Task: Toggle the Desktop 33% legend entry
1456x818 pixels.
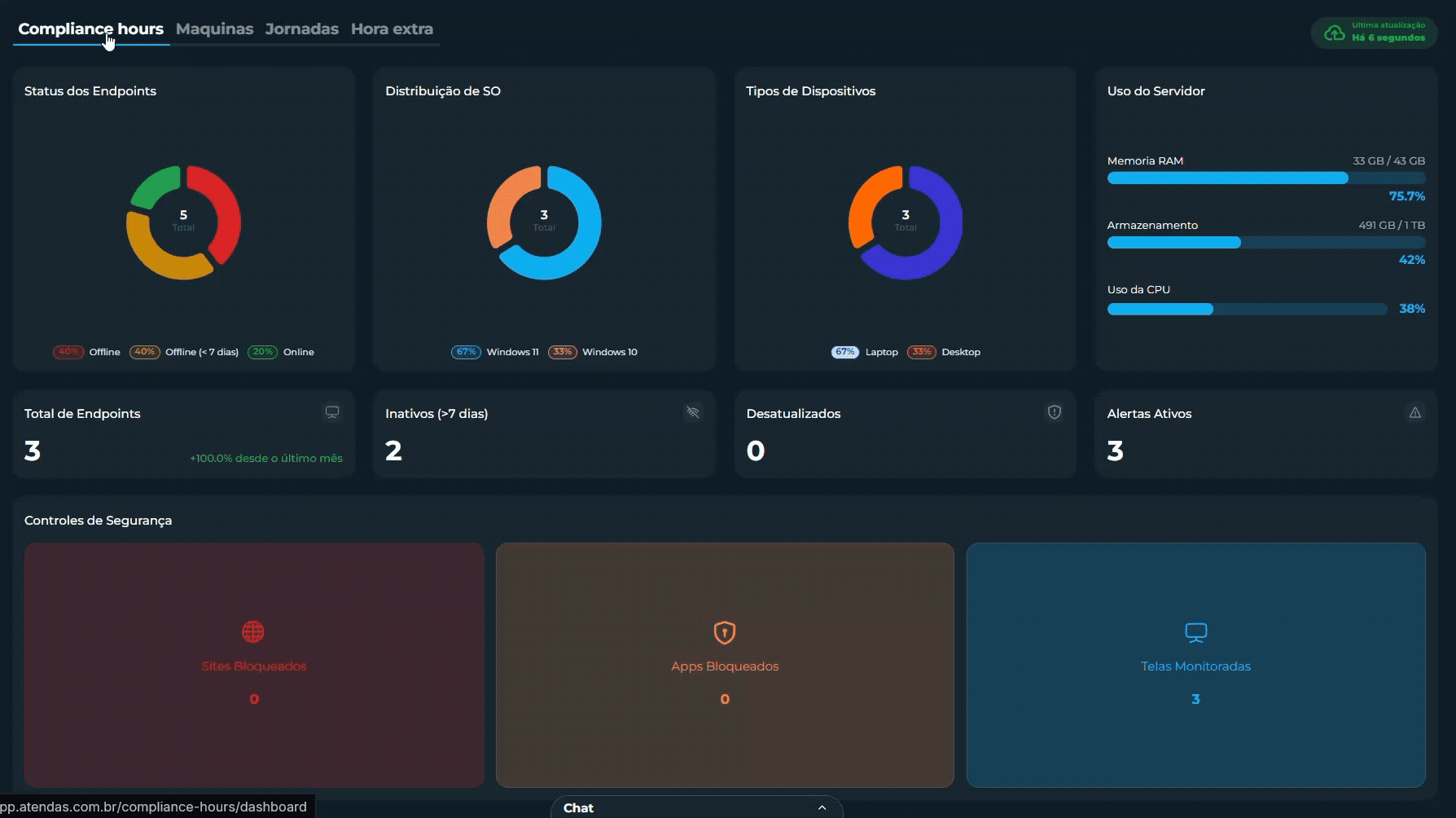Action: click(x=944, y=352)
